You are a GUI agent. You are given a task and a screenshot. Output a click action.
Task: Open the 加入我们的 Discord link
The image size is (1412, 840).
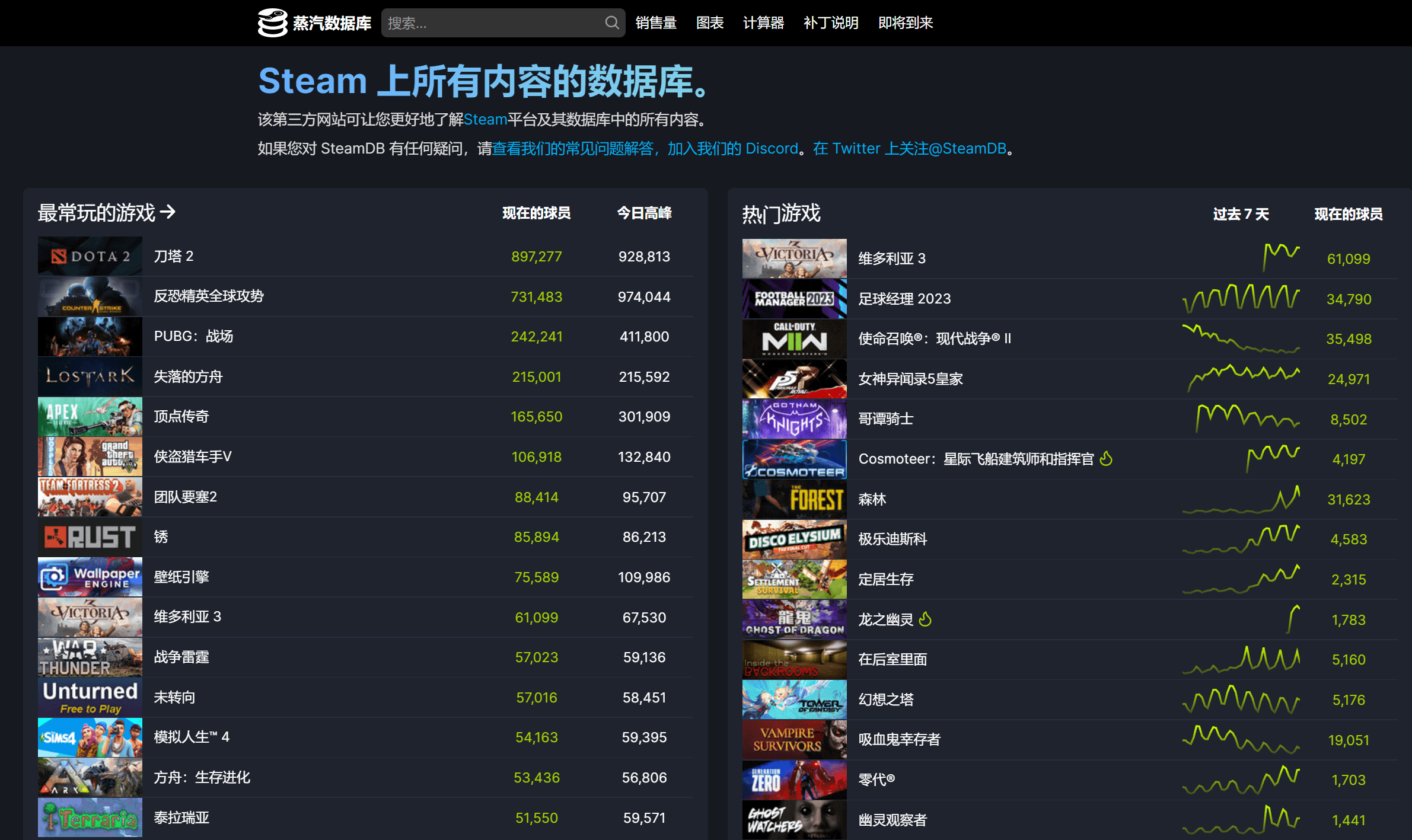733,148
